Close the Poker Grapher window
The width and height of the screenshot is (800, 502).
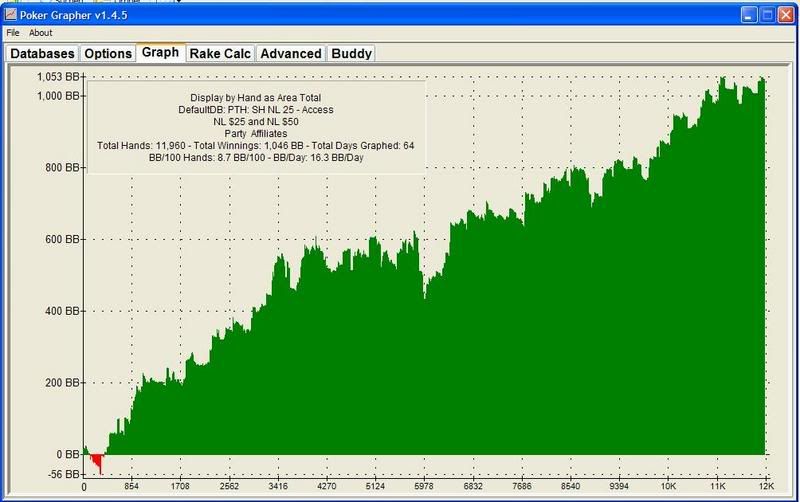click(x=785, y=15)
